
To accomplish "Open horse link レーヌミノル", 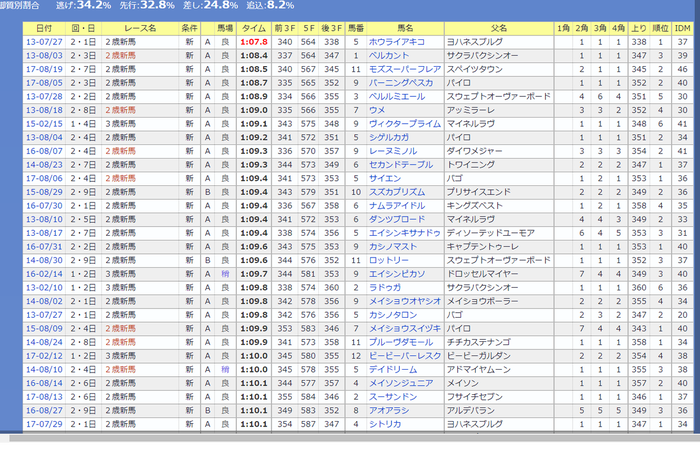I will pos(392,151).
